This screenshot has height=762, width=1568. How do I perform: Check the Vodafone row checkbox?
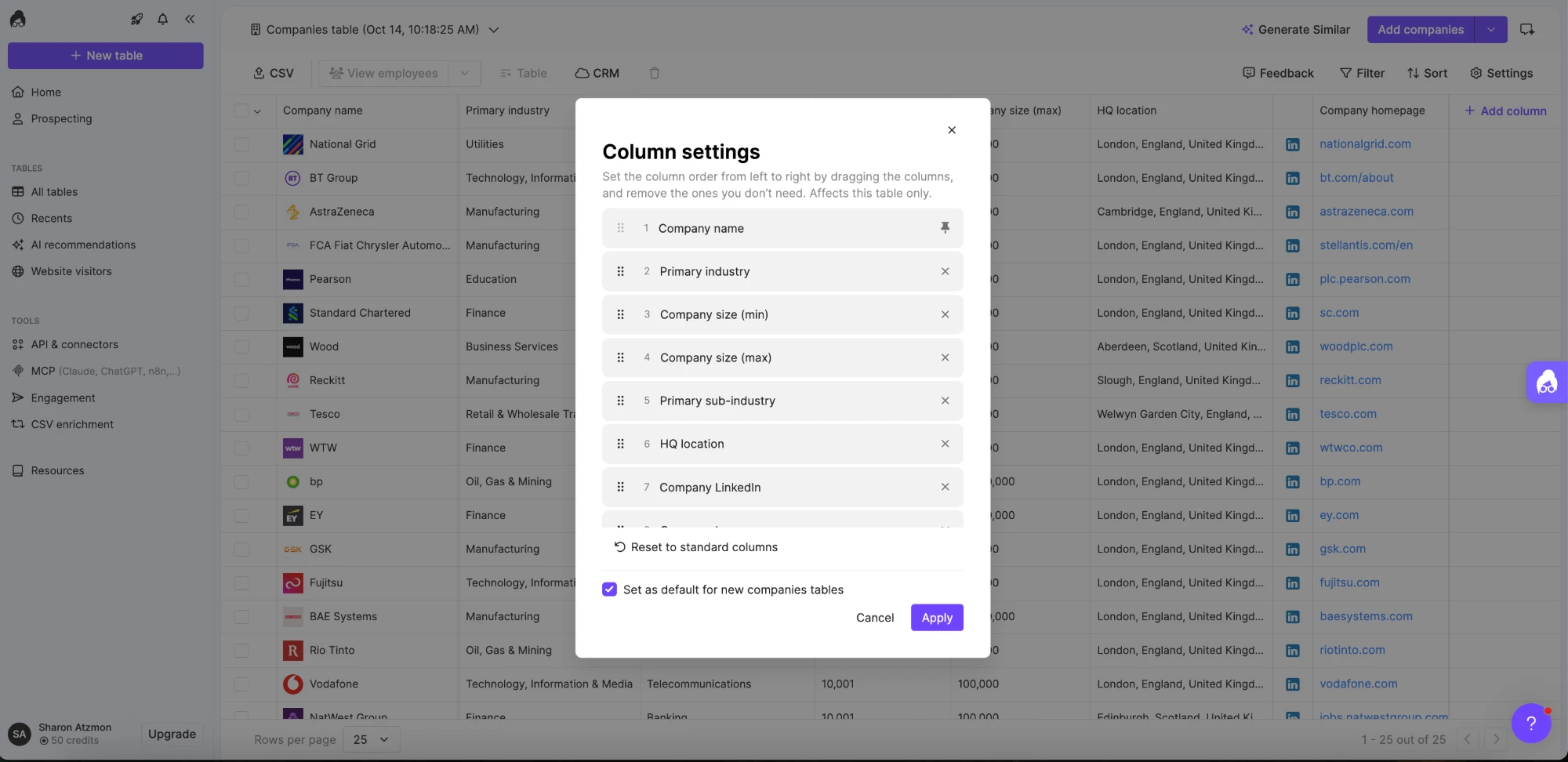pyautogui.click(x=241, y=684)
